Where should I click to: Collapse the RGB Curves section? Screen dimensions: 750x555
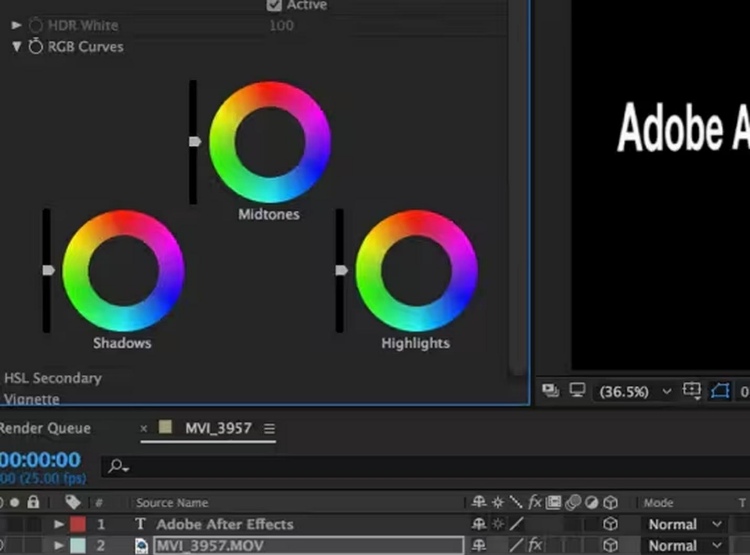point(17,47)
